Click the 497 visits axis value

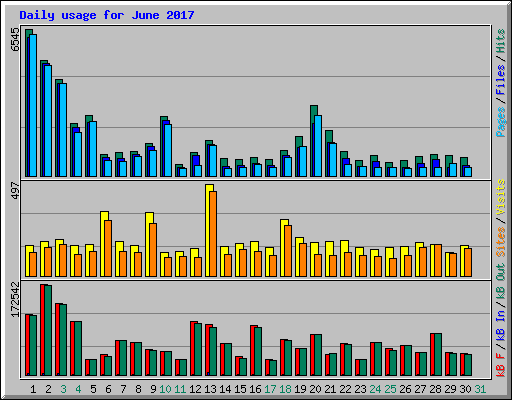click(x=15, y=190)
